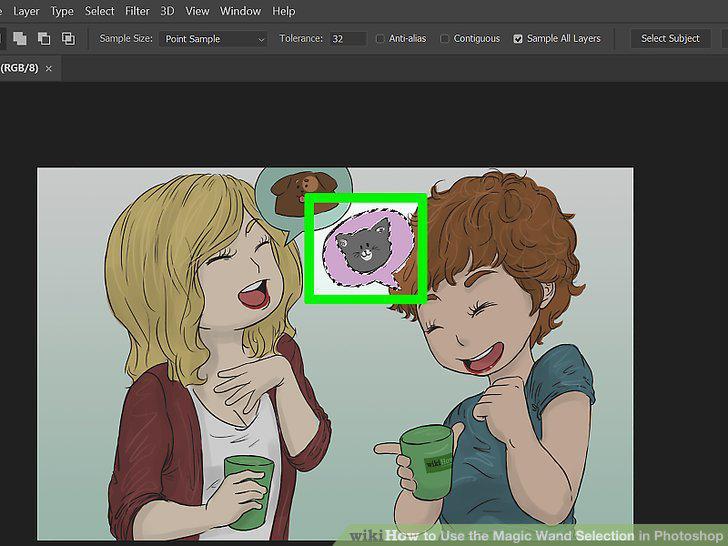Choose the Add to selection mode icon

20,39
